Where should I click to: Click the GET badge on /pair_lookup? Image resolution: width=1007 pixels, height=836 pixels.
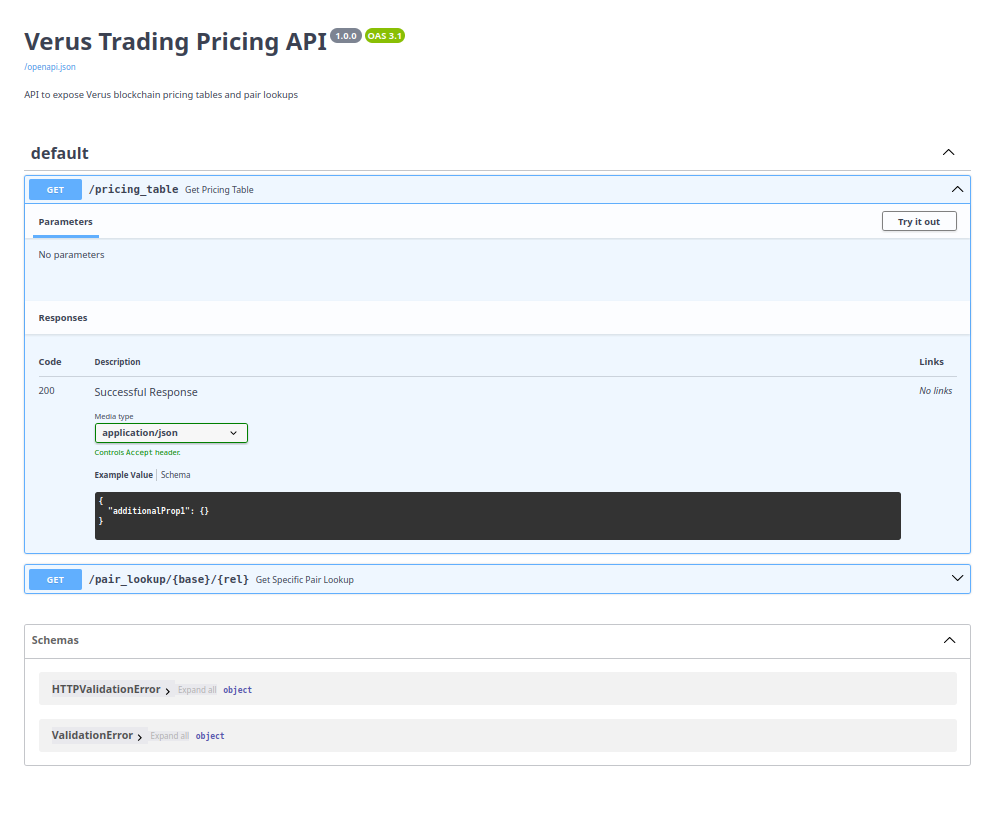(55, 579)
